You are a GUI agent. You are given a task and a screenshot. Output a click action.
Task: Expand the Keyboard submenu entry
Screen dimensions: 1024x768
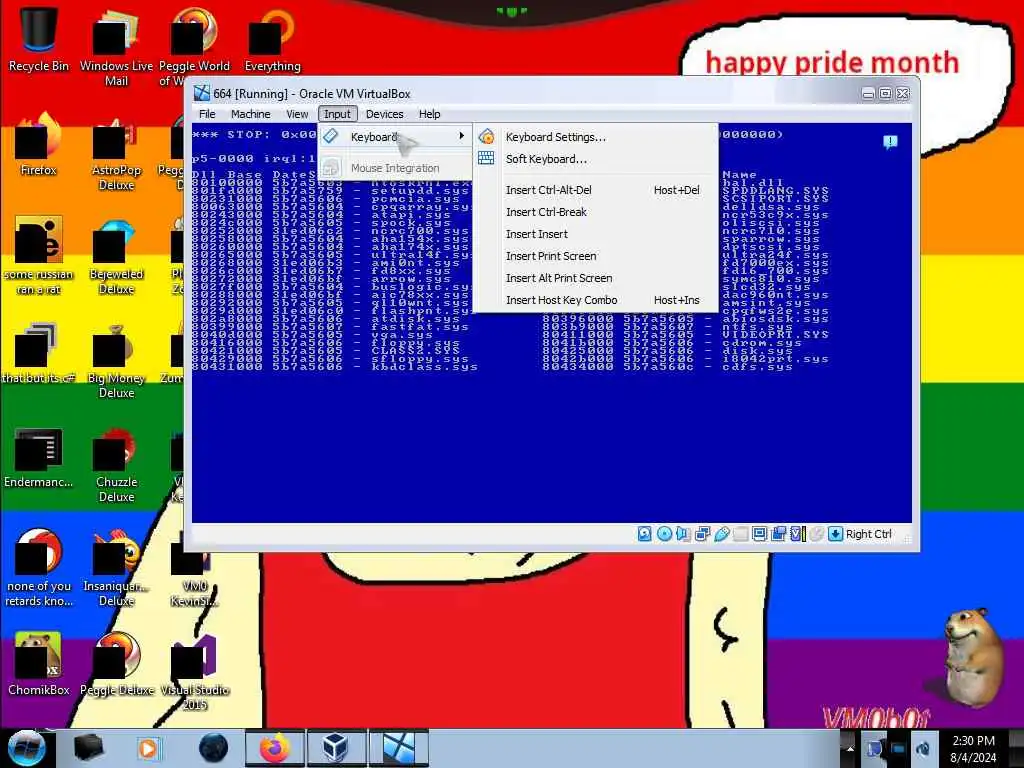[x=395, y=136]
